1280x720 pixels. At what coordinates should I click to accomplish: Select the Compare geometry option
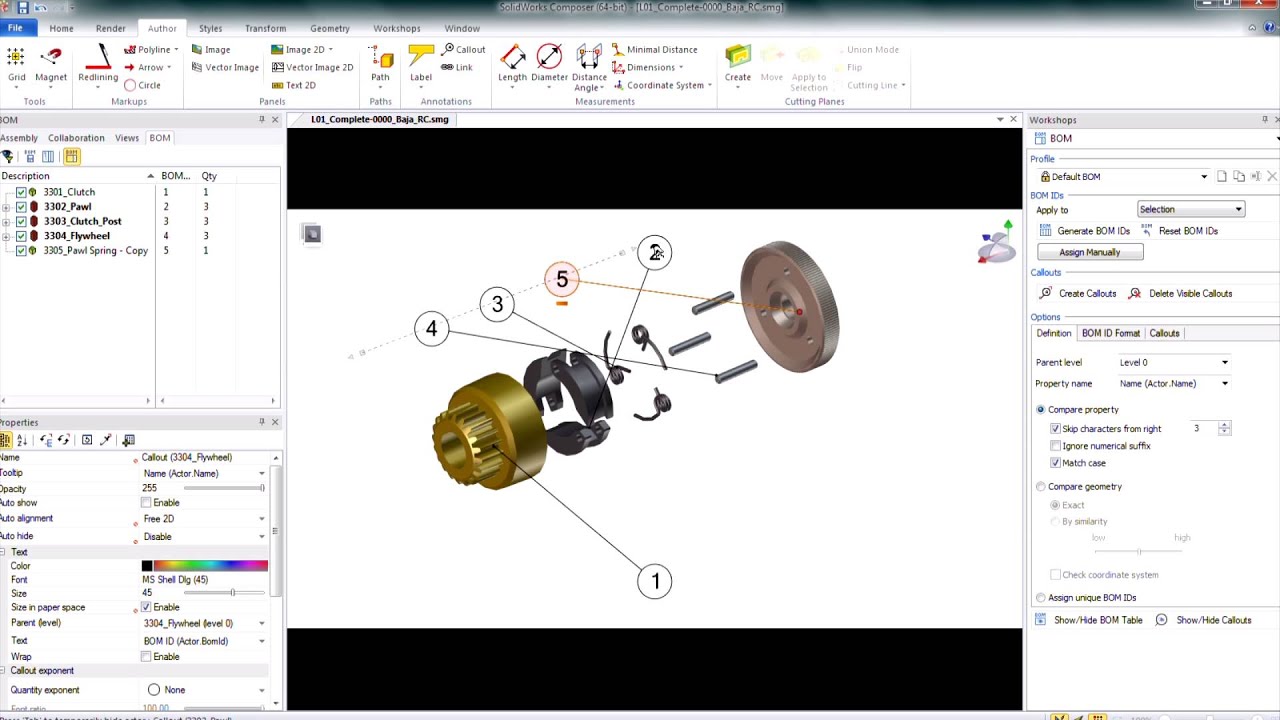pos(1041,487)
